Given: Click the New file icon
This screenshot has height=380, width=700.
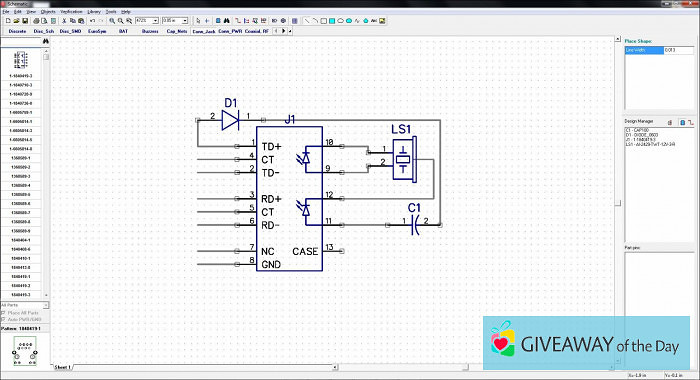Looking at the screenshot, I should click(x=8, y=21).
